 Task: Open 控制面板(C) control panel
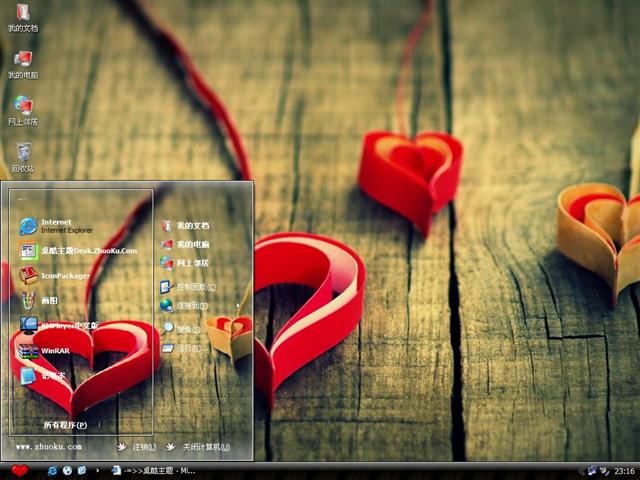(x=188, y=287)
